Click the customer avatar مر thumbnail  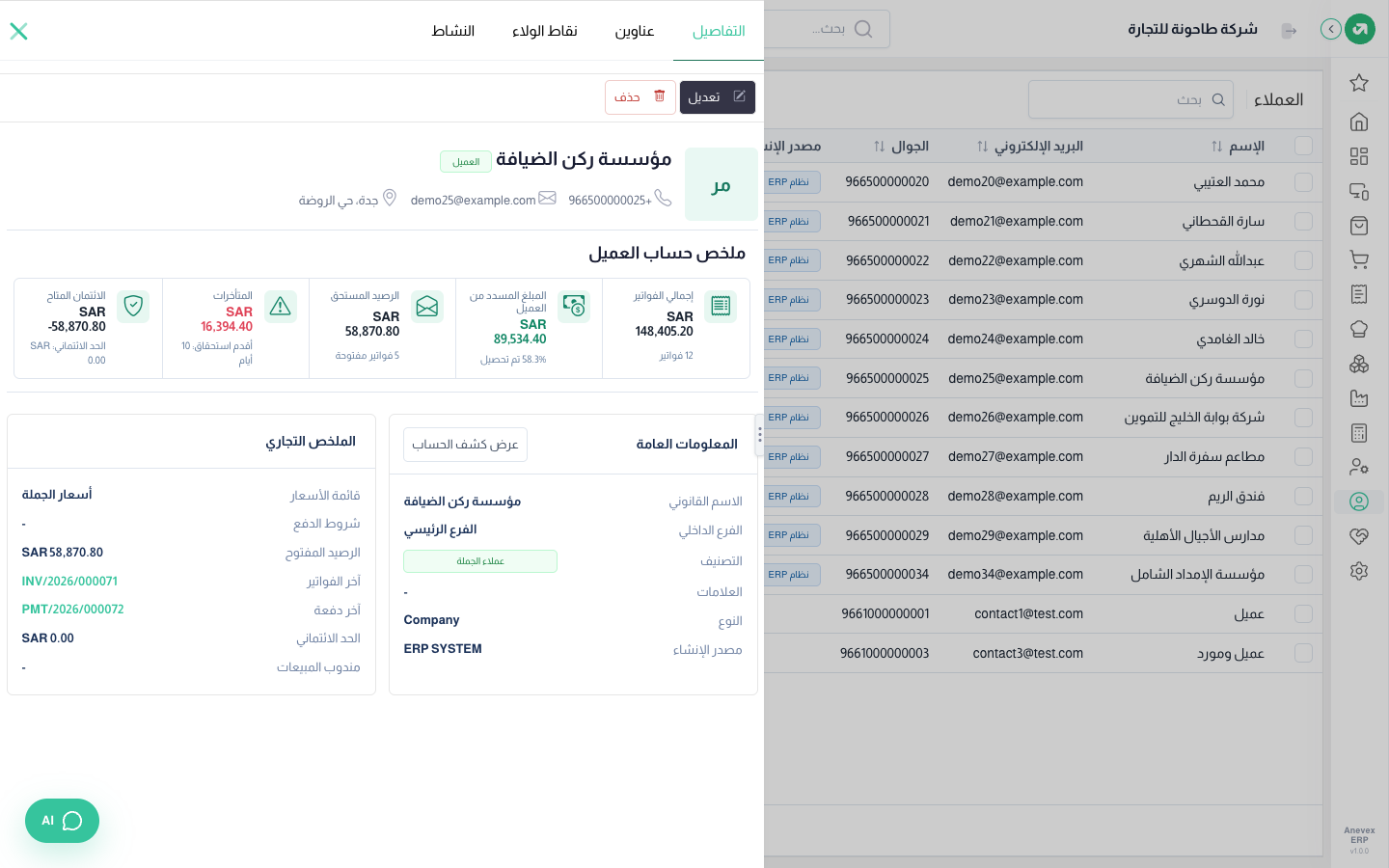coord(722,184)
